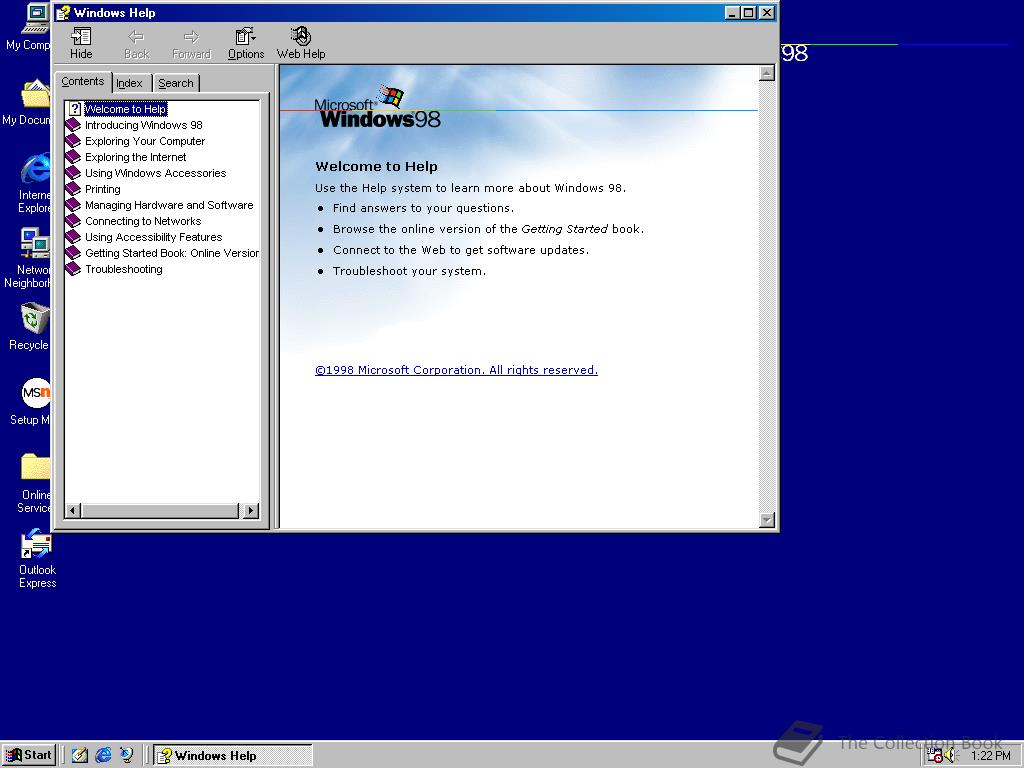Click the Task Scheduler tray icon

point(935,756)
